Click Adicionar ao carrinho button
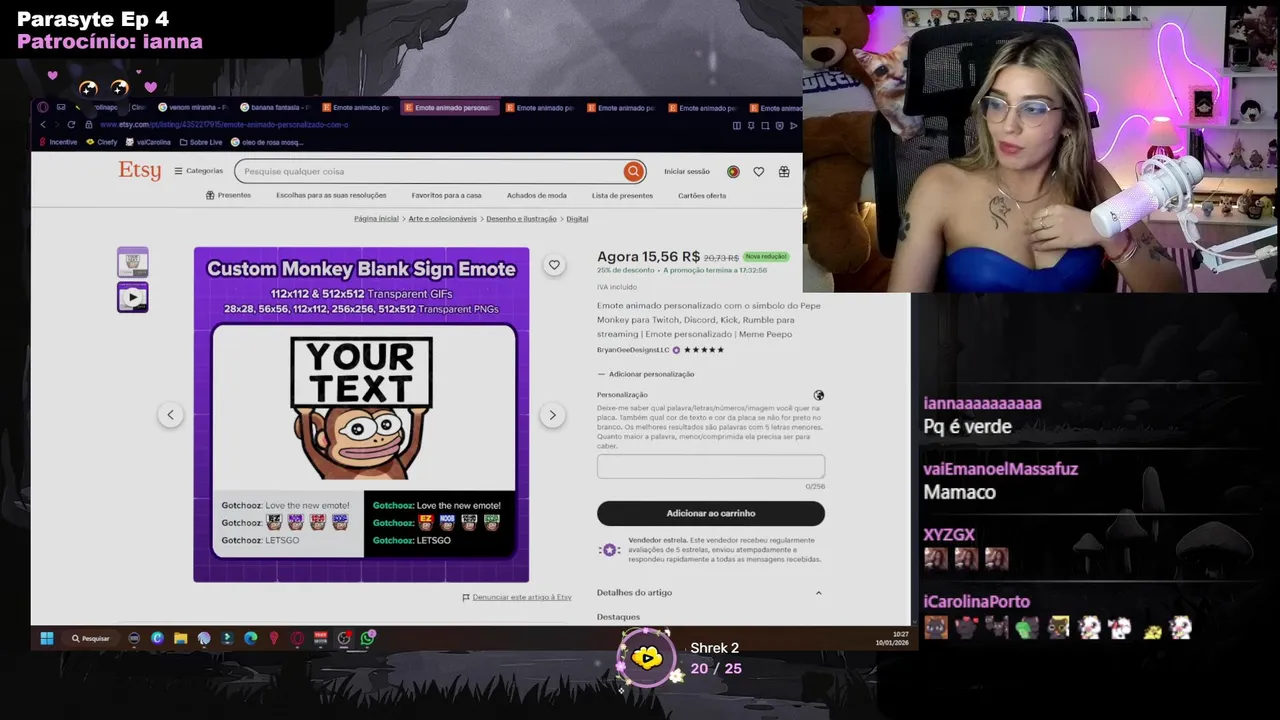 coord(711,513)
